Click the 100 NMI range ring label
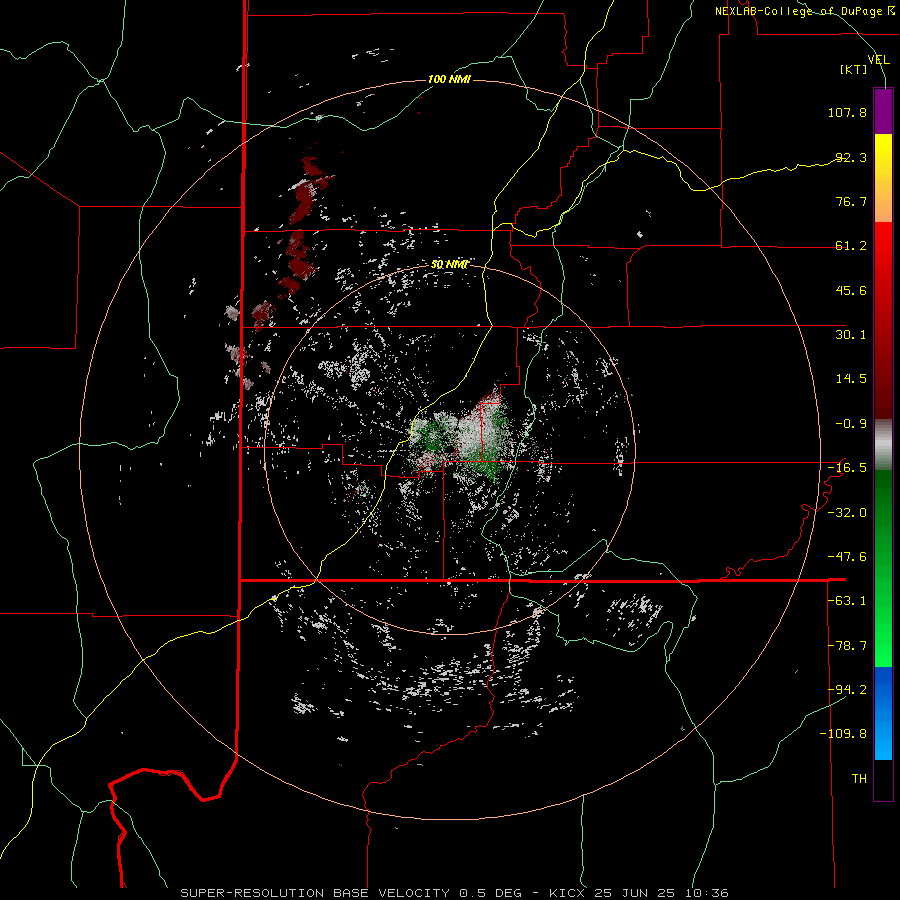Image resolution: width=900 pixels, height=900 pixels. [449, 79]
